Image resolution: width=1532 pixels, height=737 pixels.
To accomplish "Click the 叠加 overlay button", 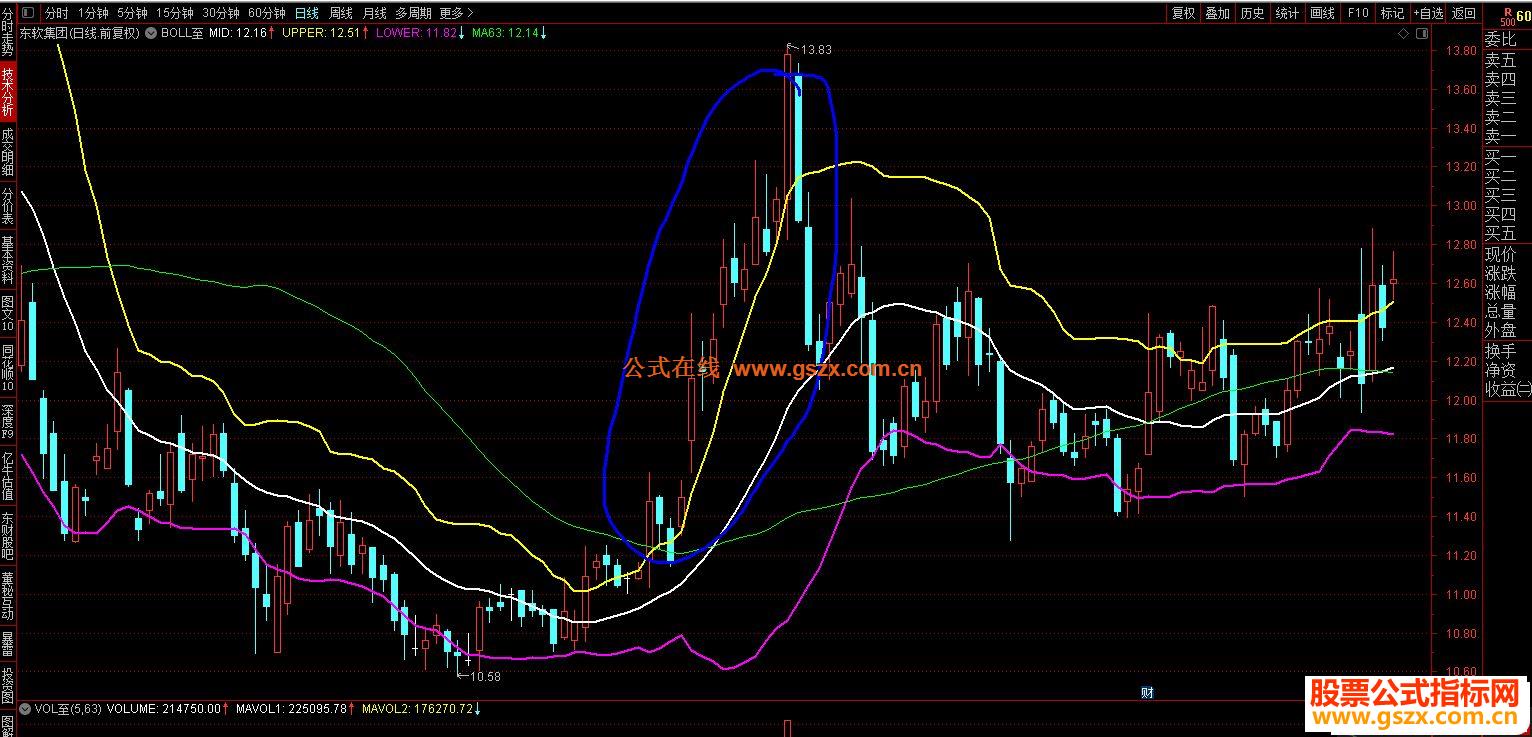I will click(1217, 13).
